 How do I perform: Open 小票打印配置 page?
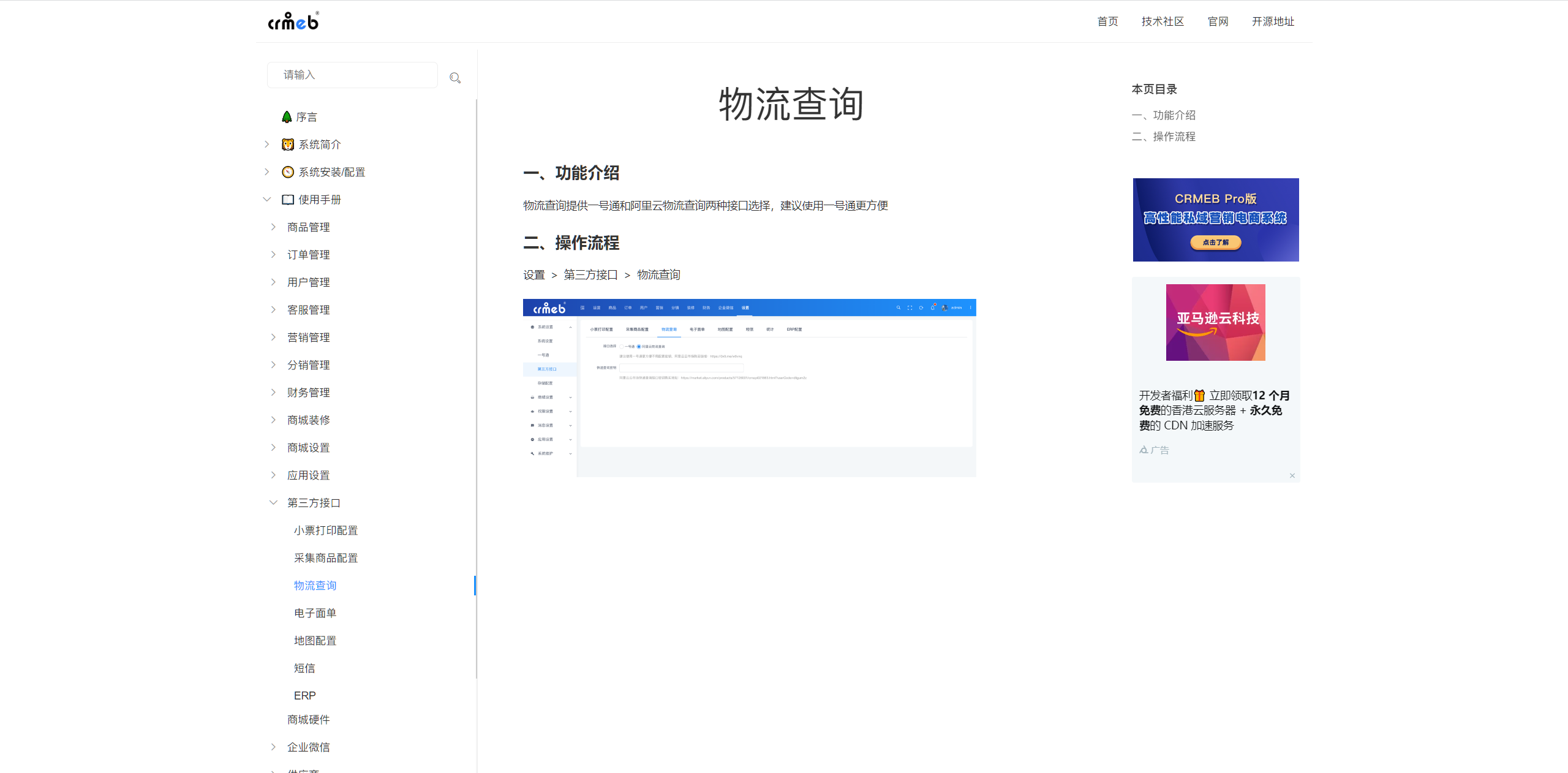click(x=326, y=530)
